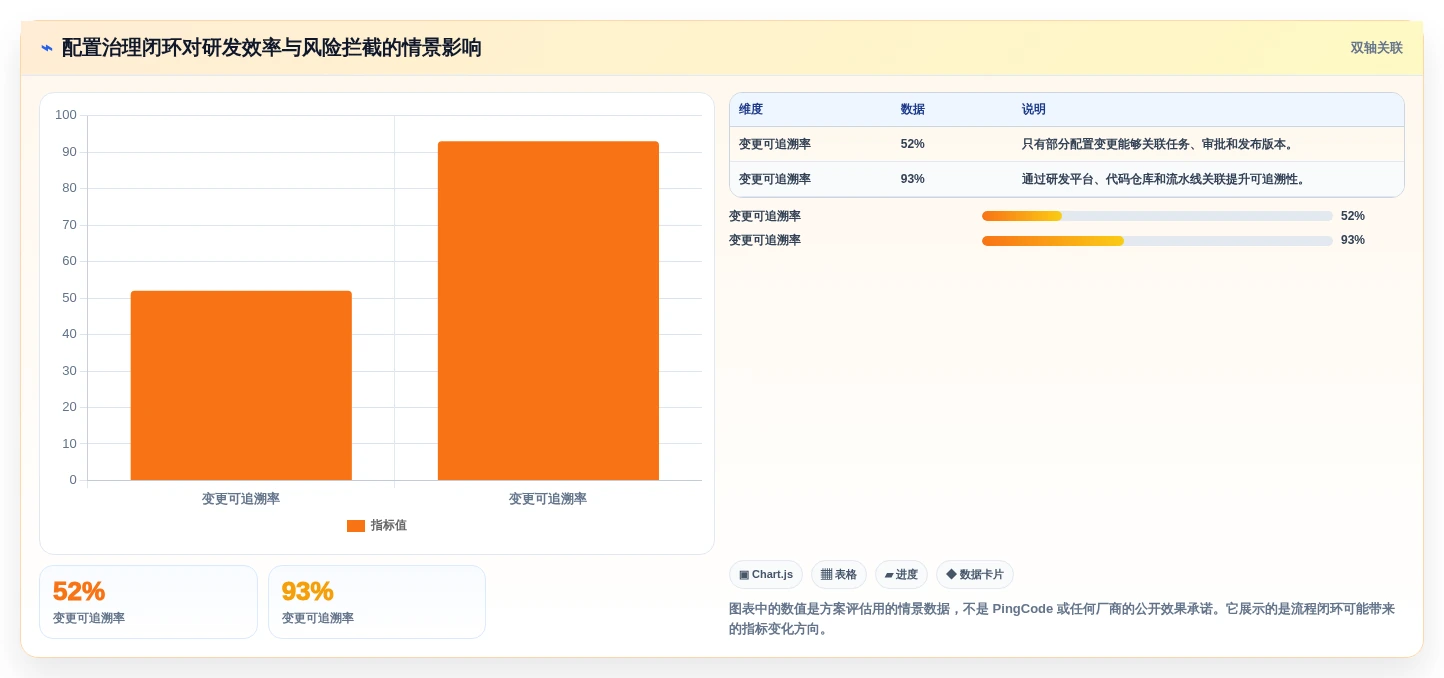Viewport: 1444px width, 678px height.
Task: Click the 维度 column header
Action: point(751,110)
